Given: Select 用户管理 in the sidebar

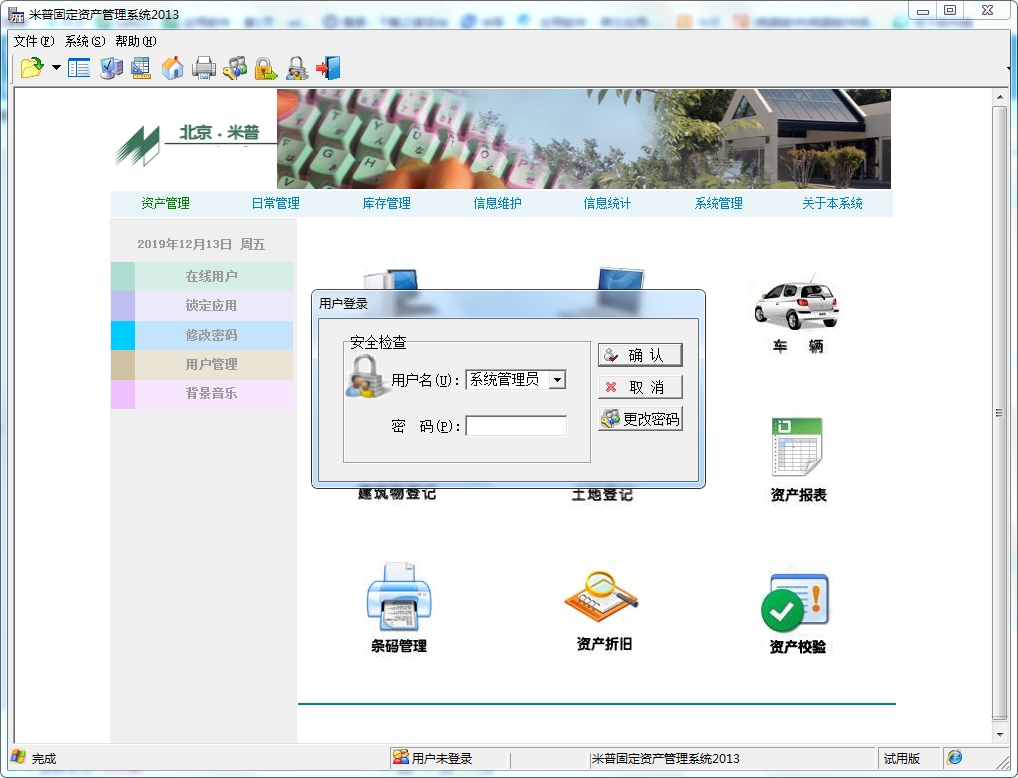Looking at the screenshot, I should coord(203,364).
